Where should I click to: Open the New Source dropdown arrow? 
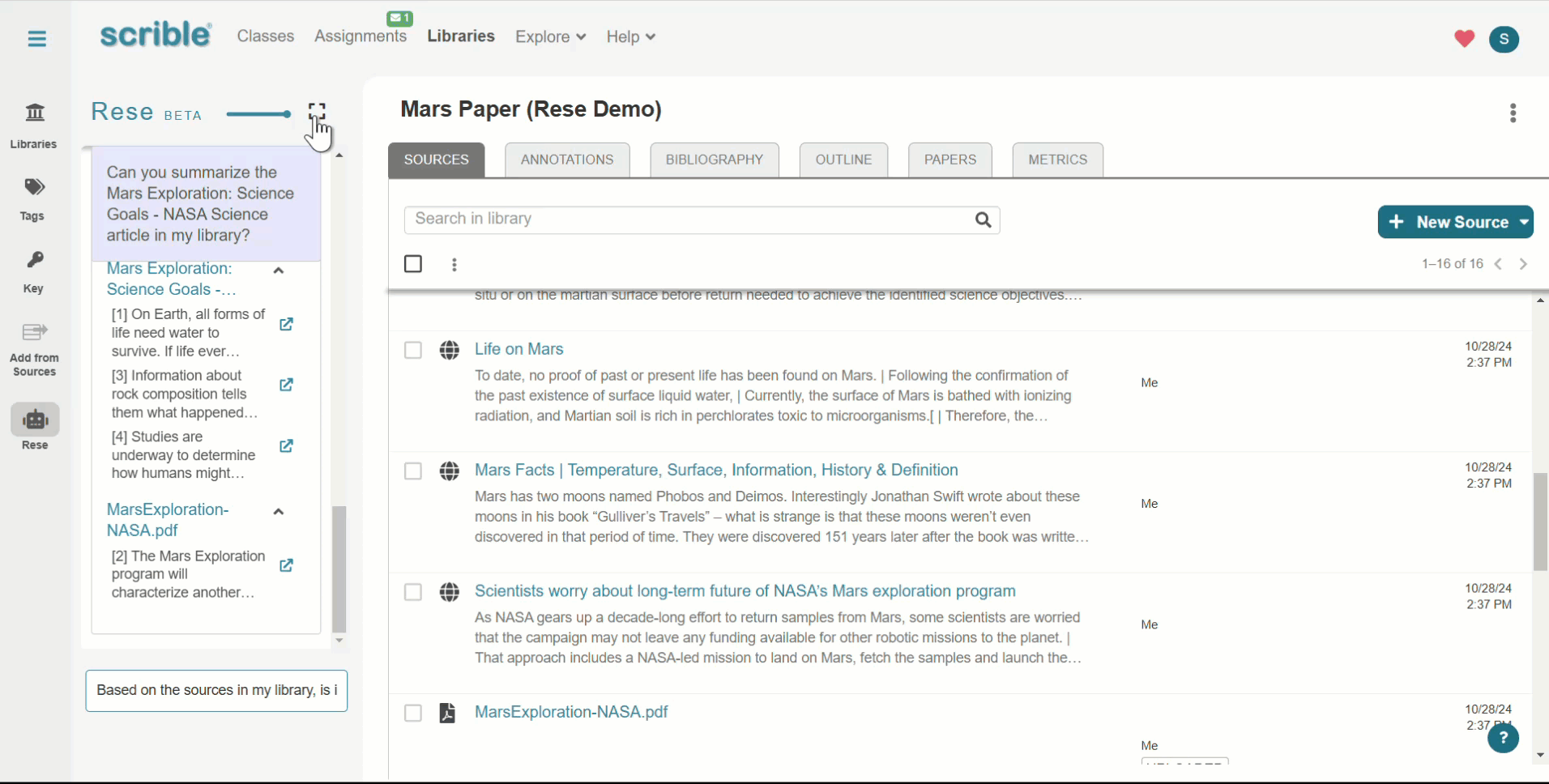(x=1524, y=222)
